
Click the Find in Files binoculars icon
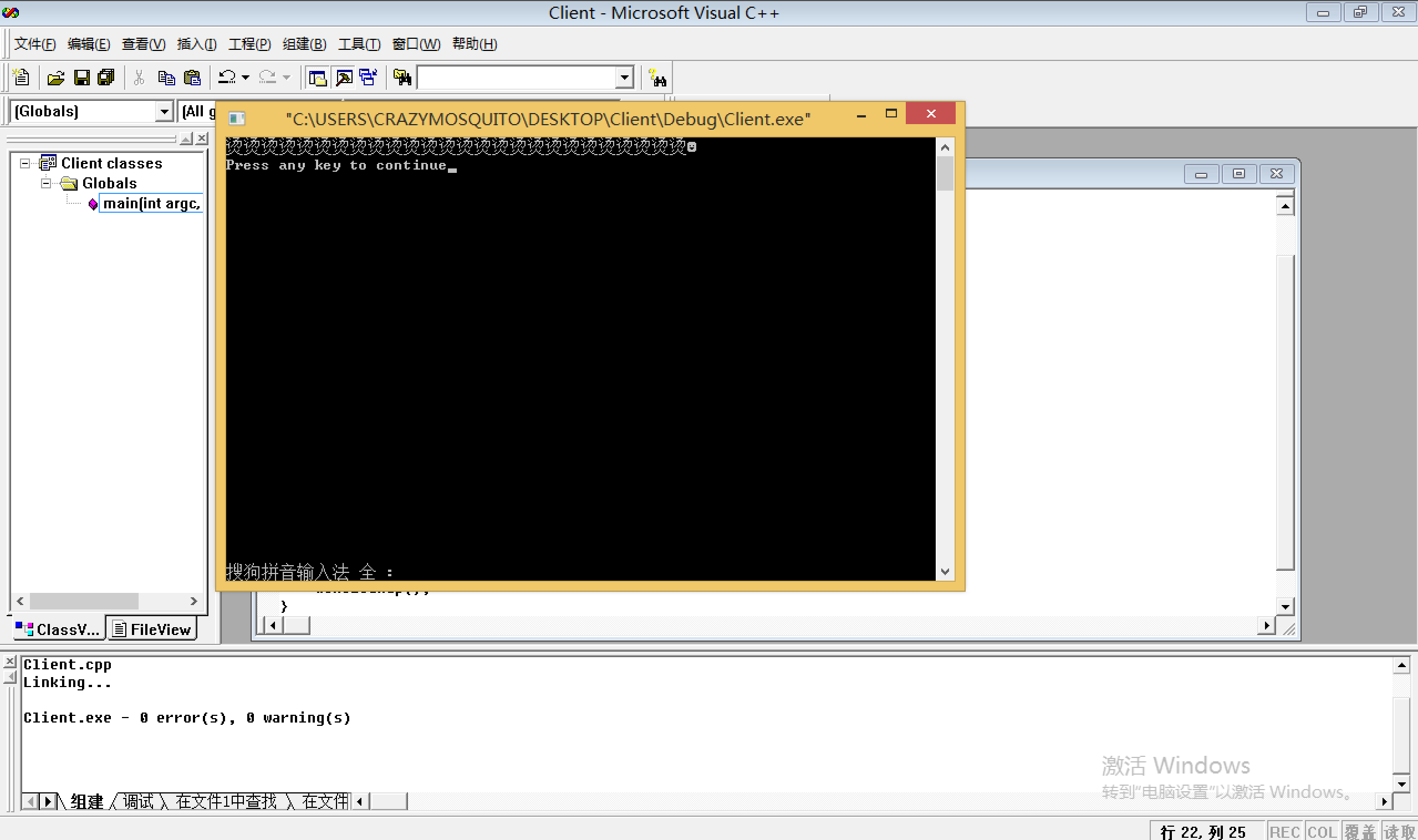click(402, 77)
